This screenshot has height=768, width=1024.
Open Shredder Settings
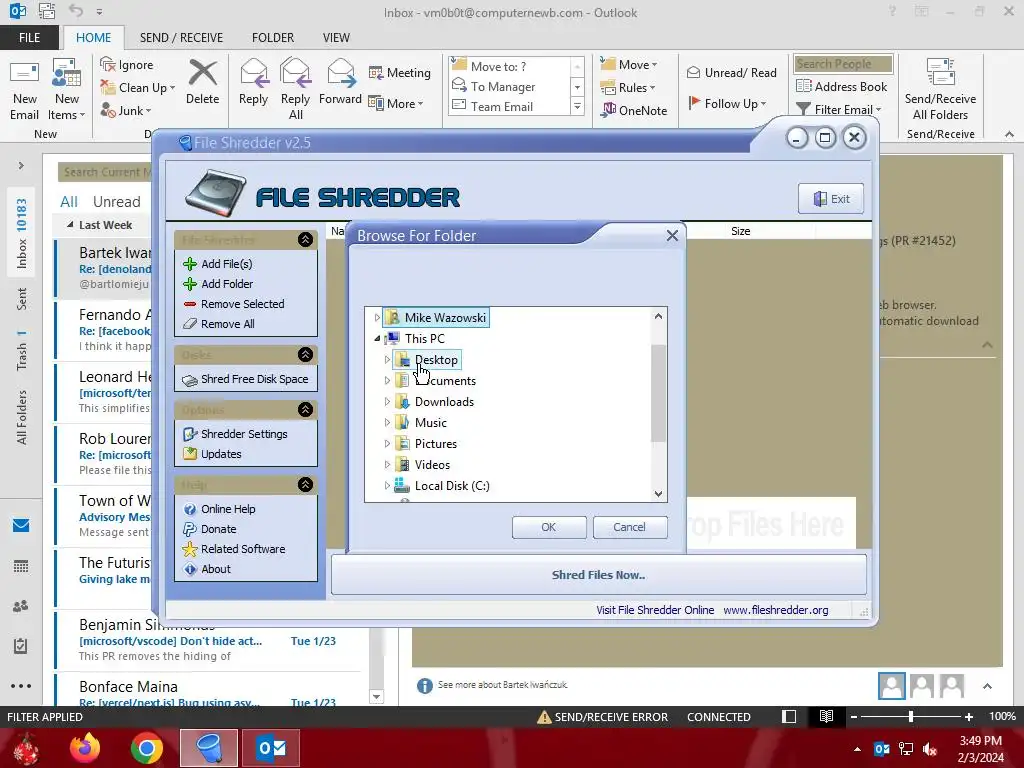235,434
